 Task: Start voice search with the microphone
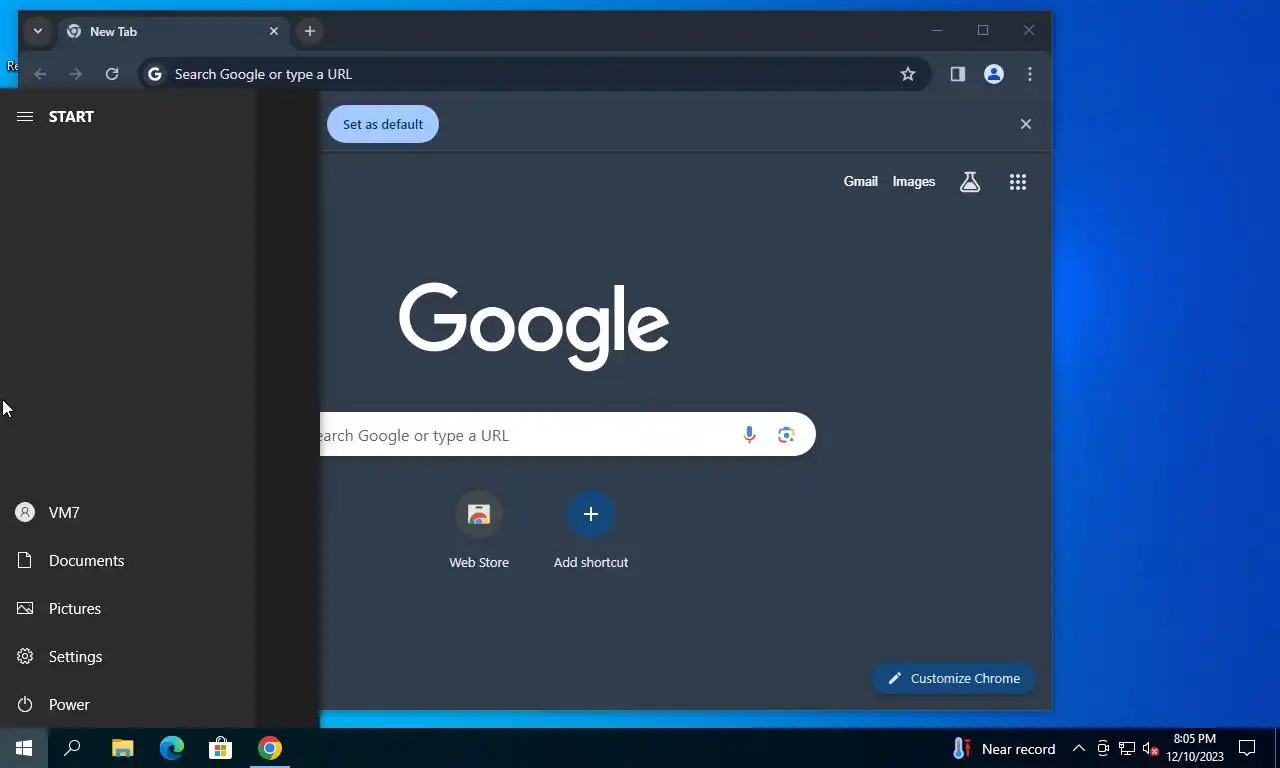click(749, 435)
